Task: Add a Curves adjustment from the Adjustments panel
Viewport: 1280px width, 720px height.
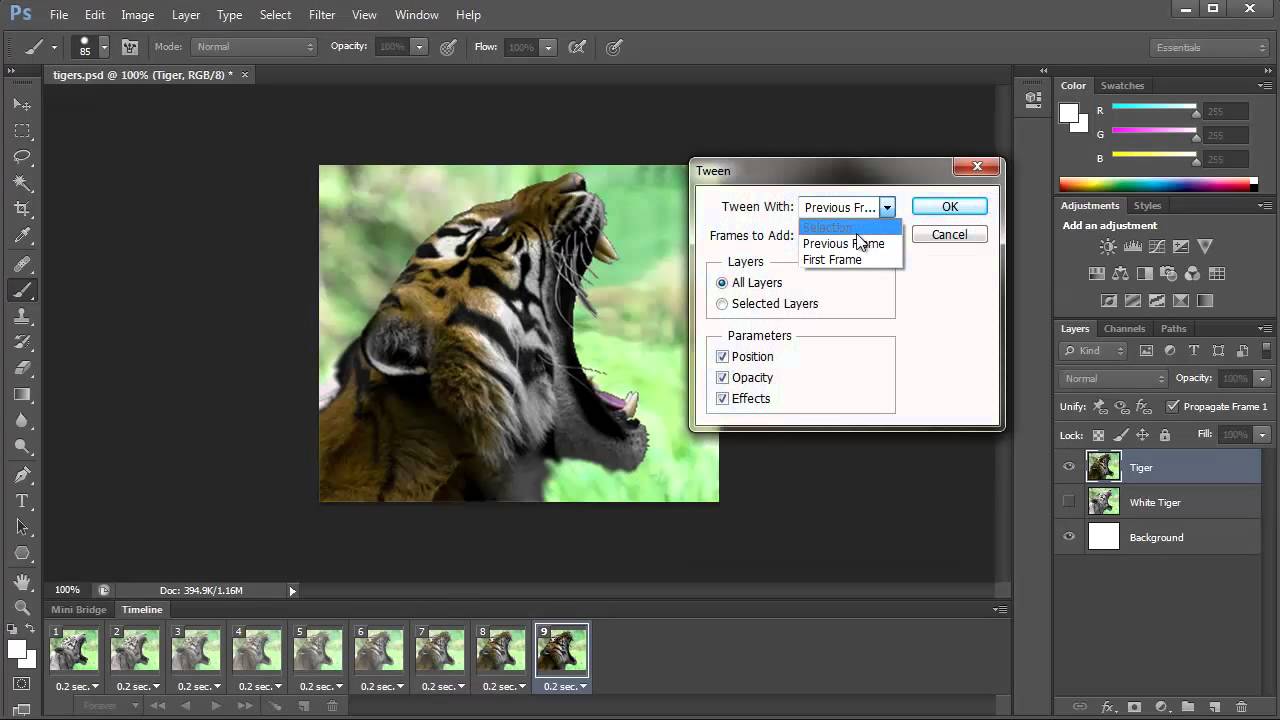Action: (1156, 246)
